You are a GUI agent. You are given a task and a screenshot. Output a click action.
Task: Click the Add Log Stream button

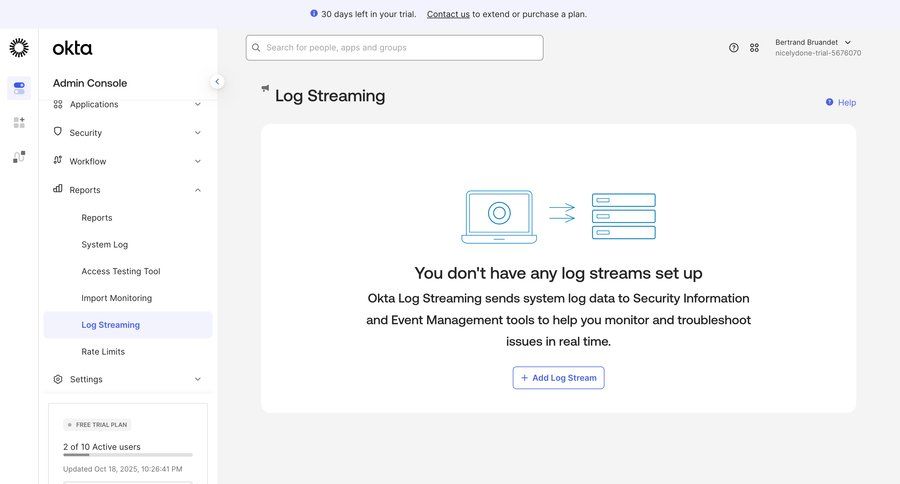point(558,378)
